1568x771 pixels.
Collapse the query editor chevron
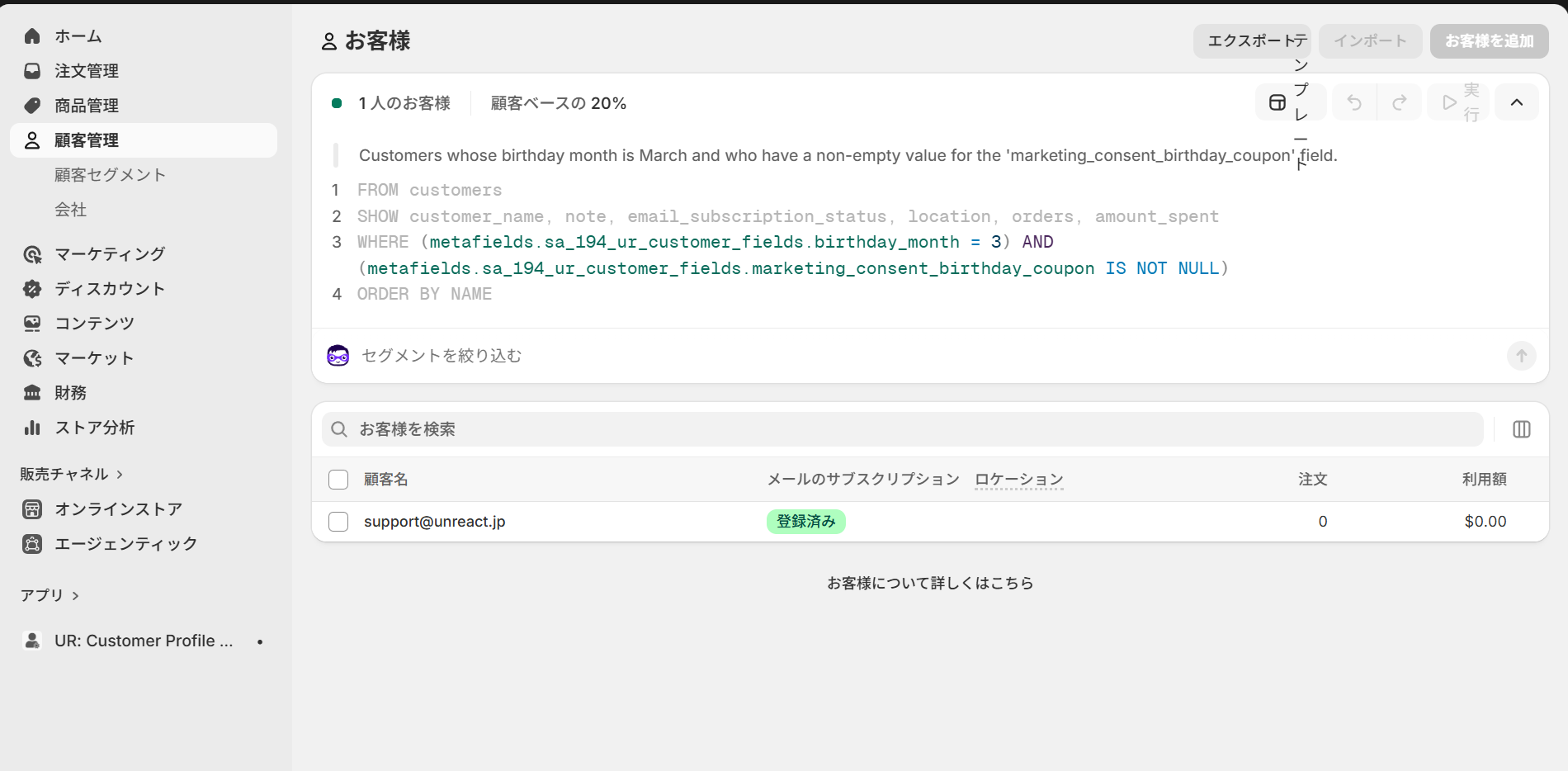click(x=1517, y=102)
